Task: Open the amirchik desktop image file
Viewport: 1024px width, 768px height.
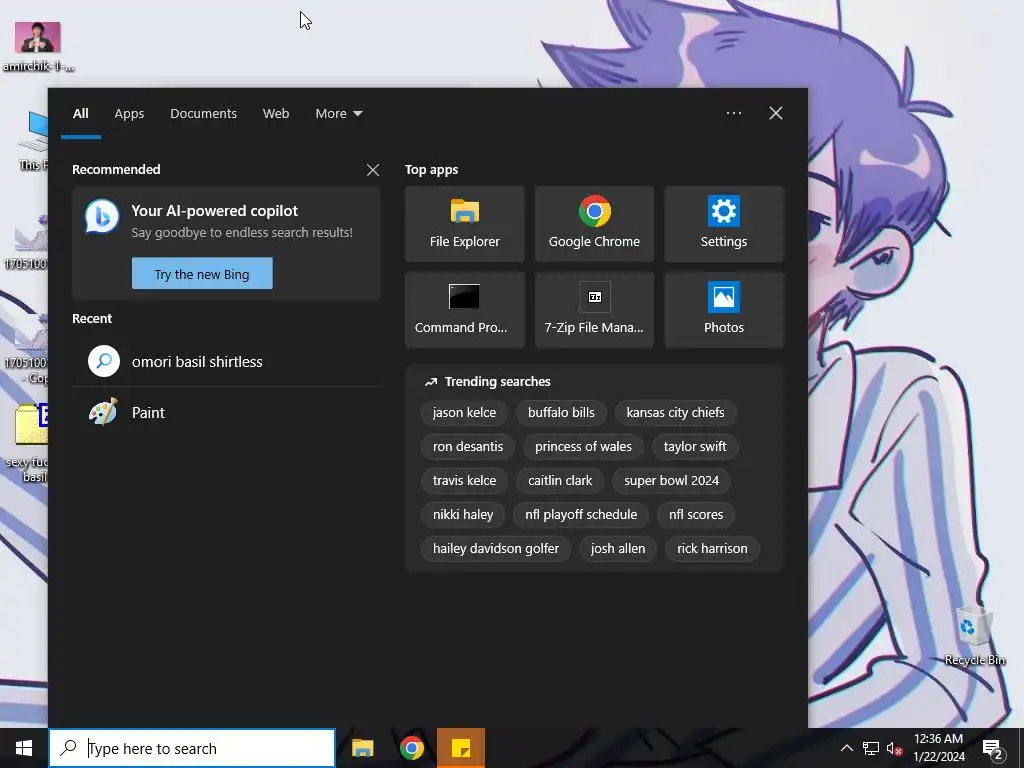Action: (x=38, y=46)
